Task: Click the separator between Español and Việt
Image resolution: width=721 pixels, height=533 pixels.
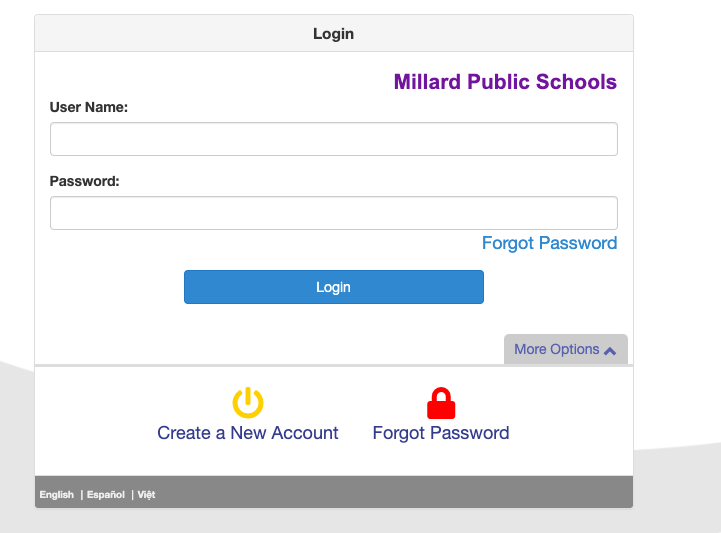Action: 132,495
